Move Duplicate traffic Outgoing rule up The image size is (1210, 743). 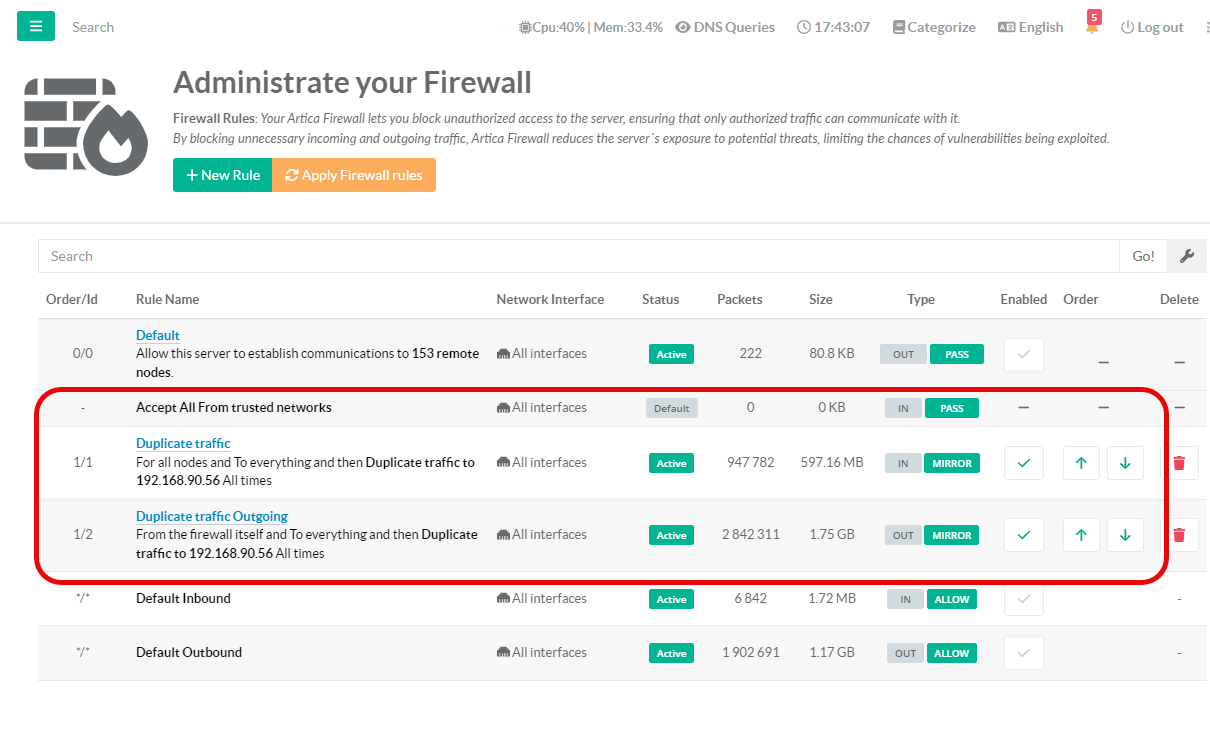(x=1081, y=535)
